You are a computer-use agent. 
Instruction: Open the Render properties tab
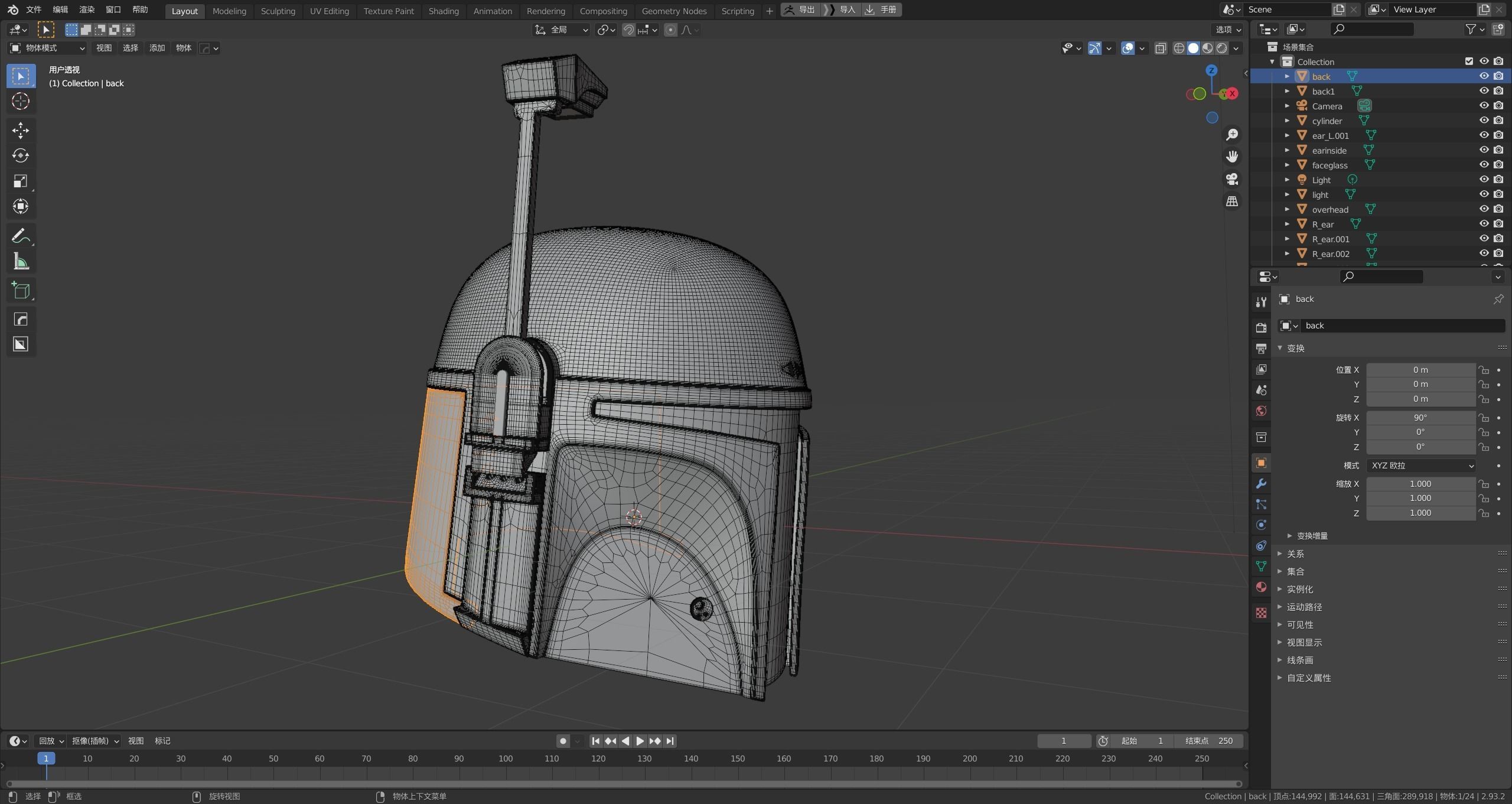pos(1261,327)
